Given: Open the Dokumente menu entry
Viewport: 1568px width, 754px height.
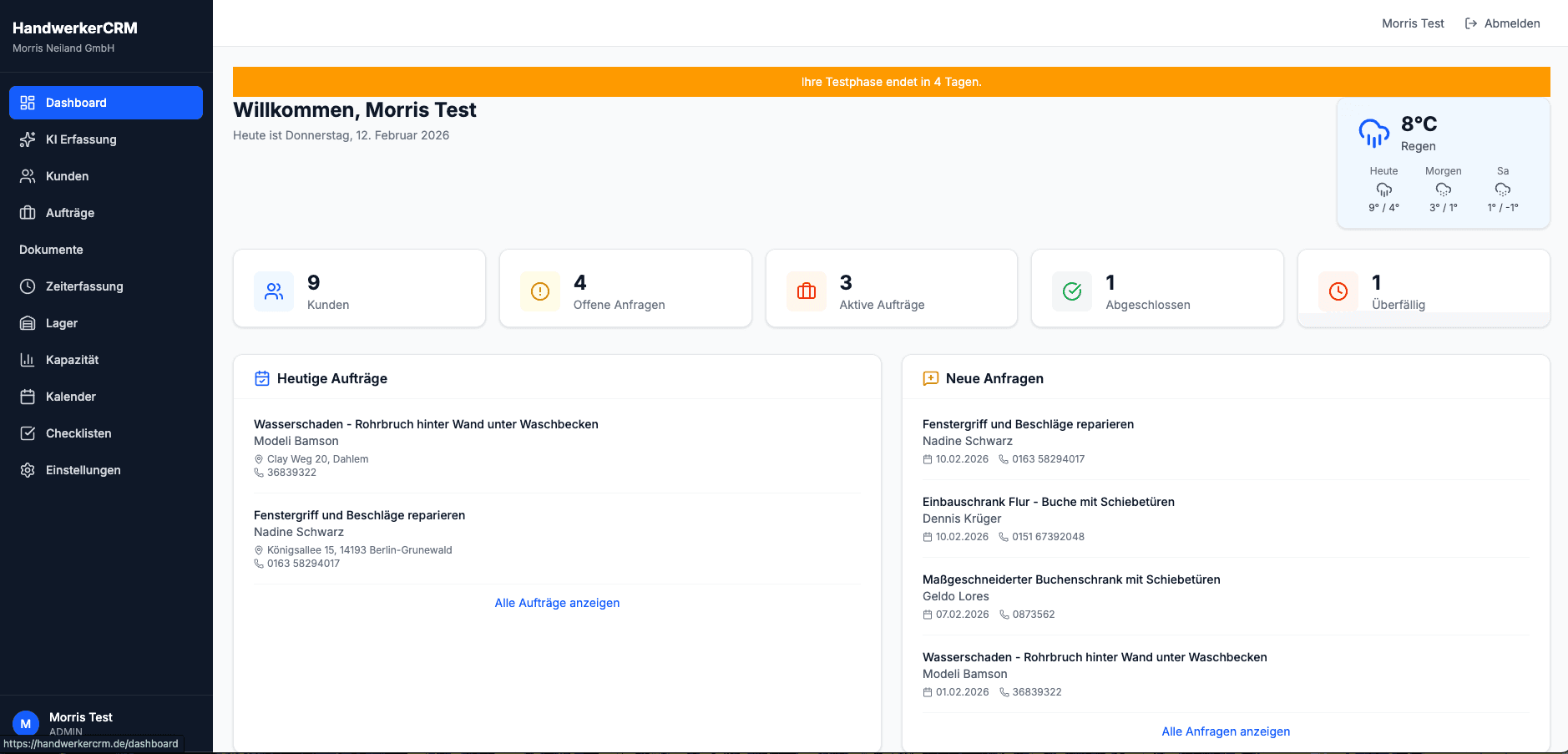Looking at the screenshot, I should click(x=51, y=250).
